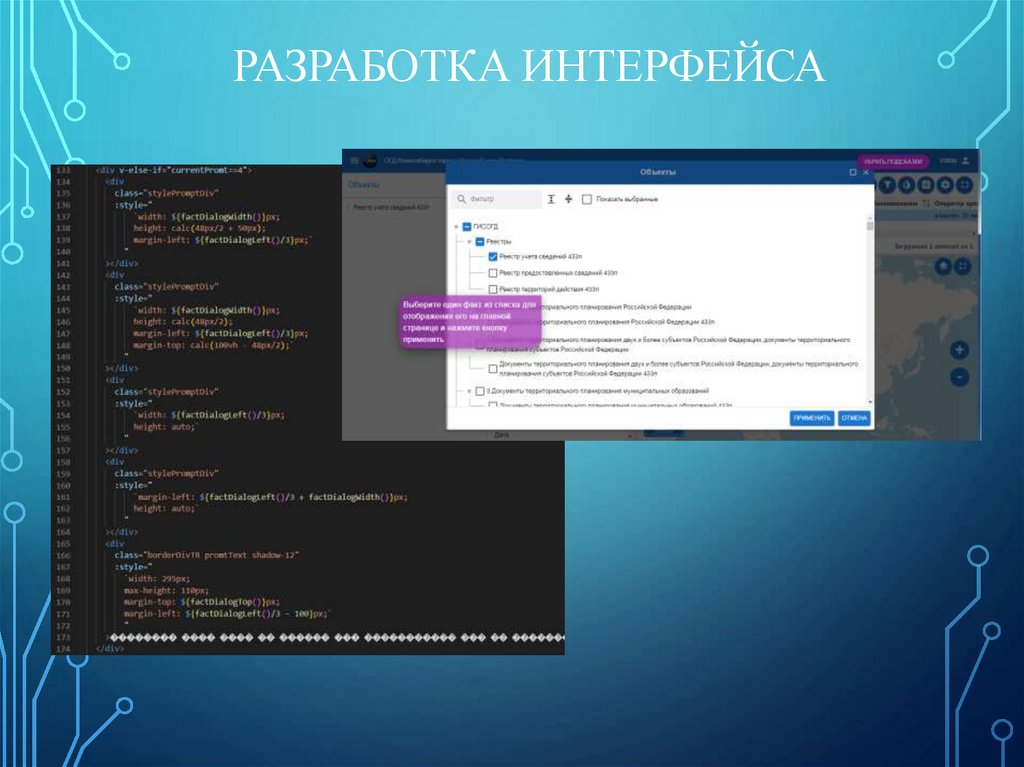Toggle the Реестры group checkbox

coord(479,242)
